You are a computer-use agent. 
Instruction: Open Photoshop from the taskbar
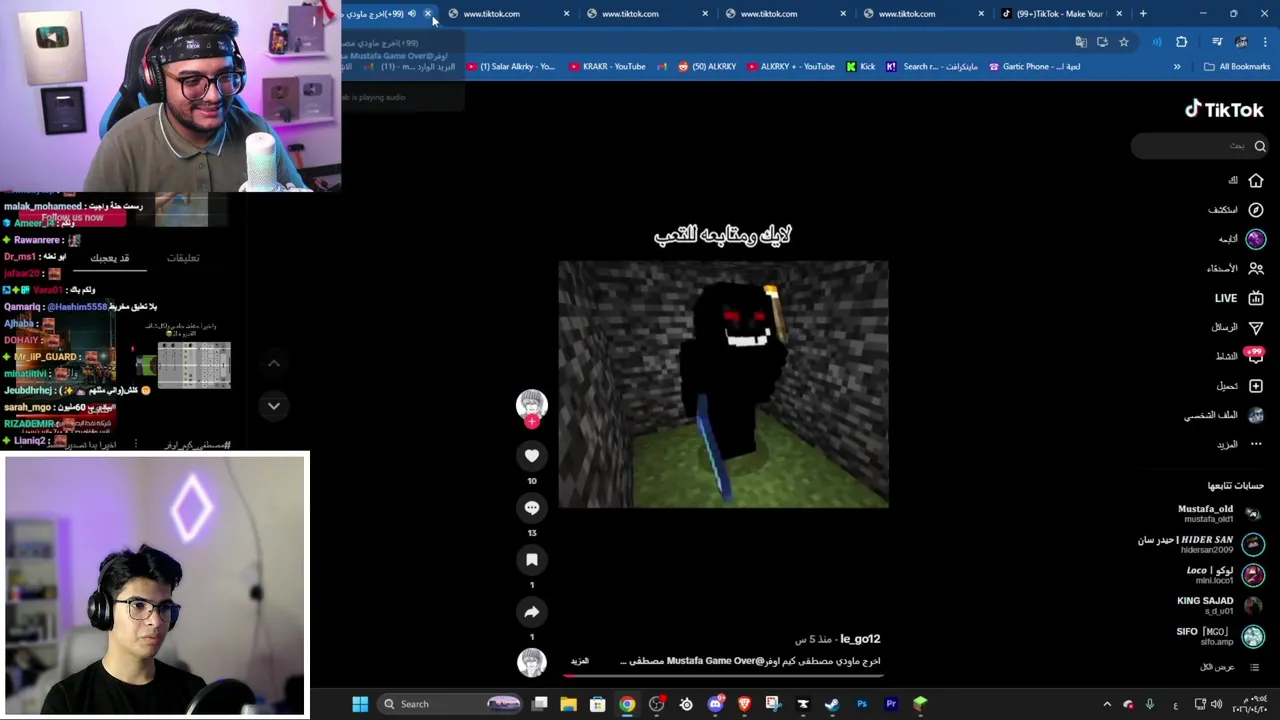862,704
